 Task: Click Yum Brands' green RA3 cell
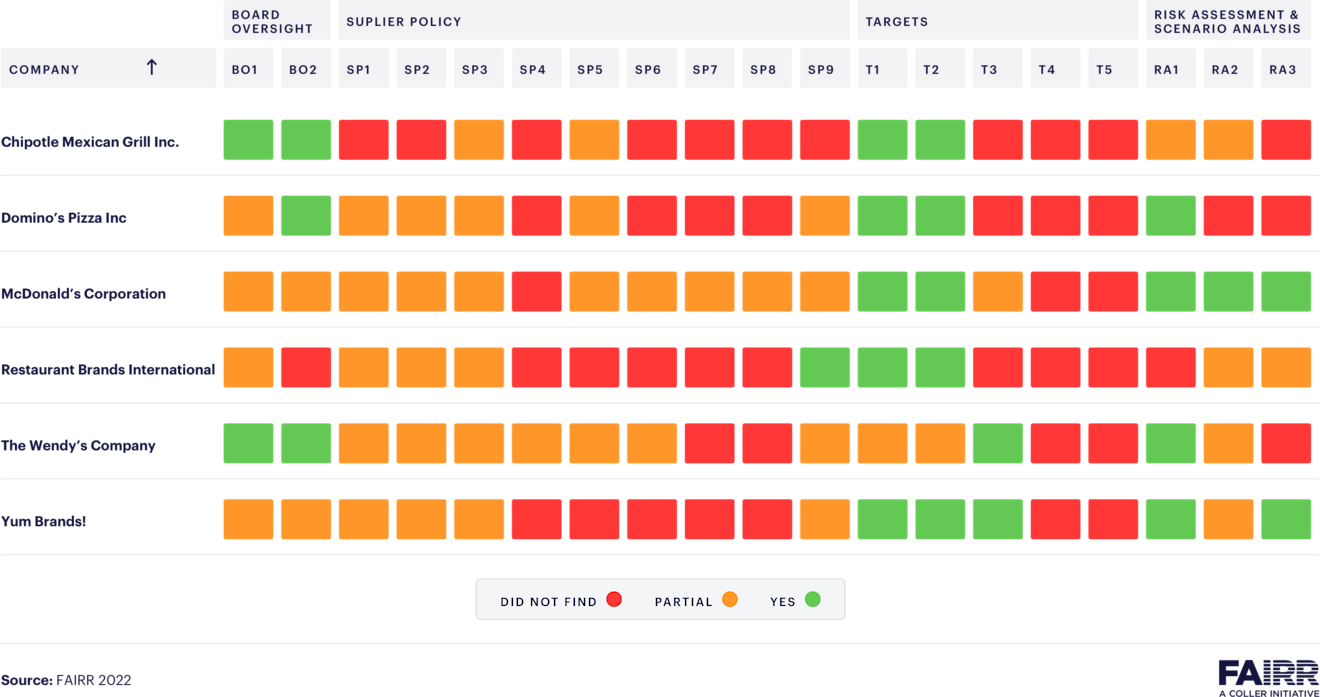1286,520
